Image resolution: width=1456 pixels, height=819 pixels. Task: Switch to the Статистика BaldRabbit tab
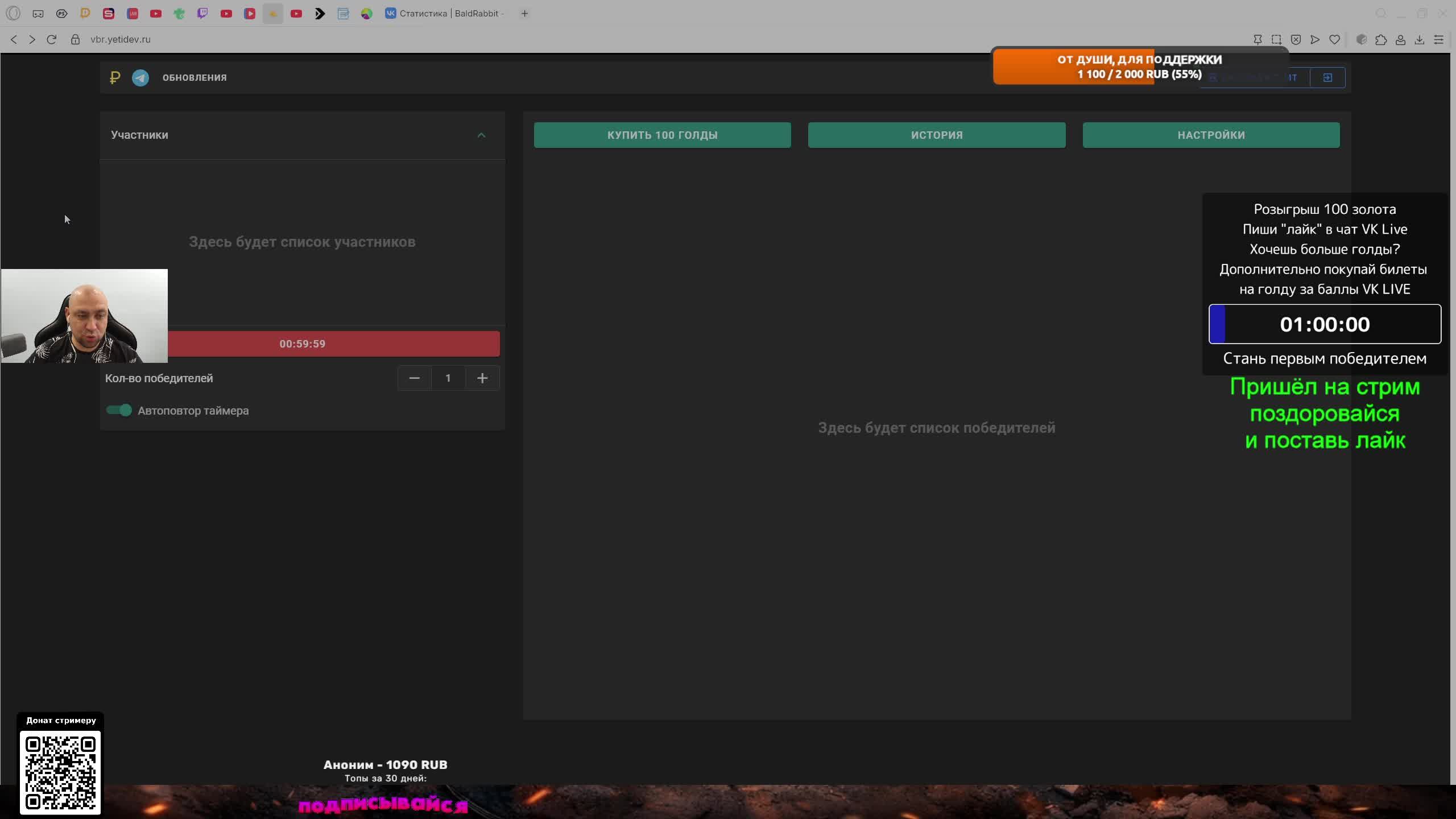coord(449,13)
